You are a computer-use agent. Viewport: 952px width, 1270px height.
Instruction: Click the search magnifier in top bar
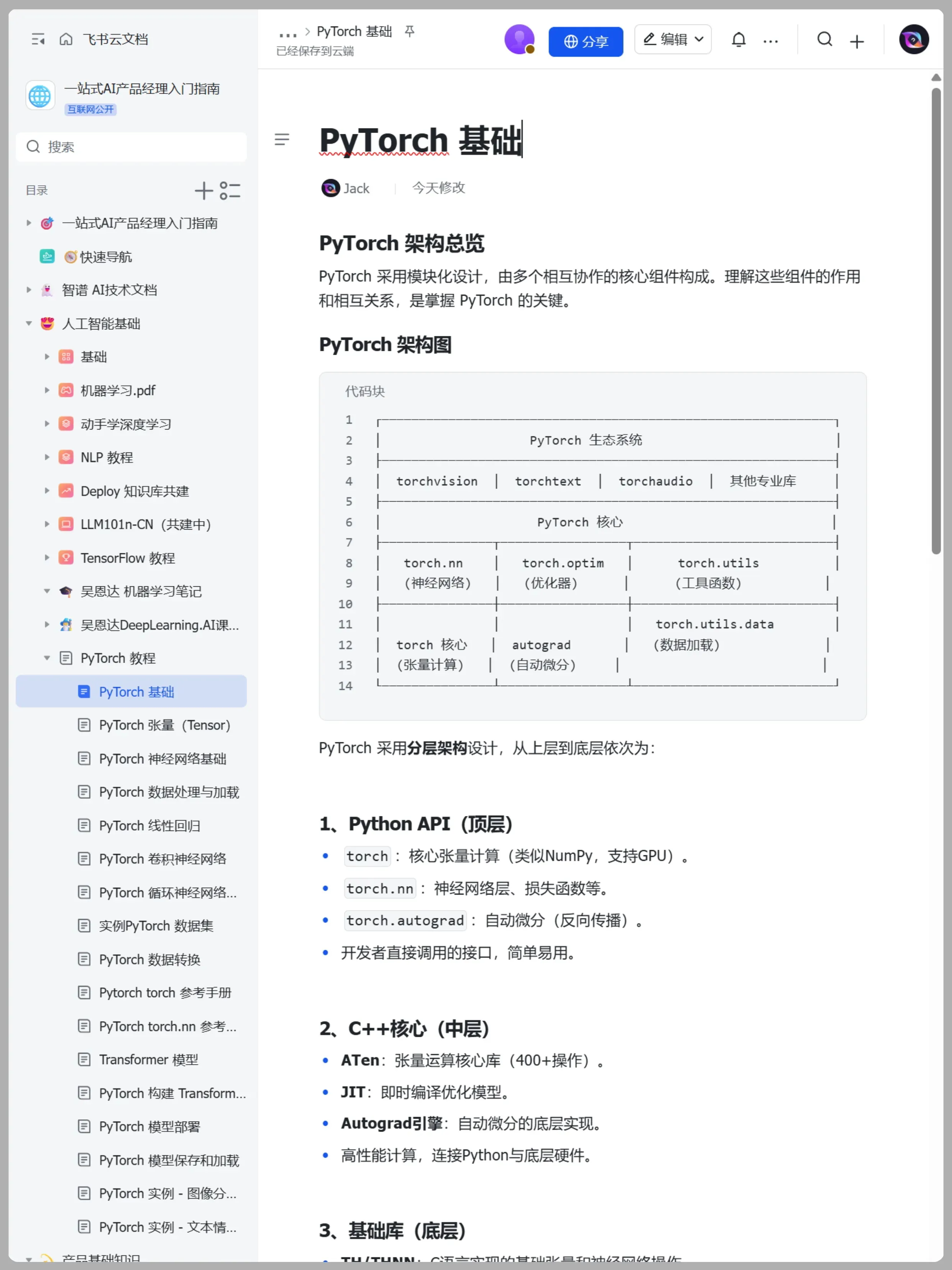825,39
